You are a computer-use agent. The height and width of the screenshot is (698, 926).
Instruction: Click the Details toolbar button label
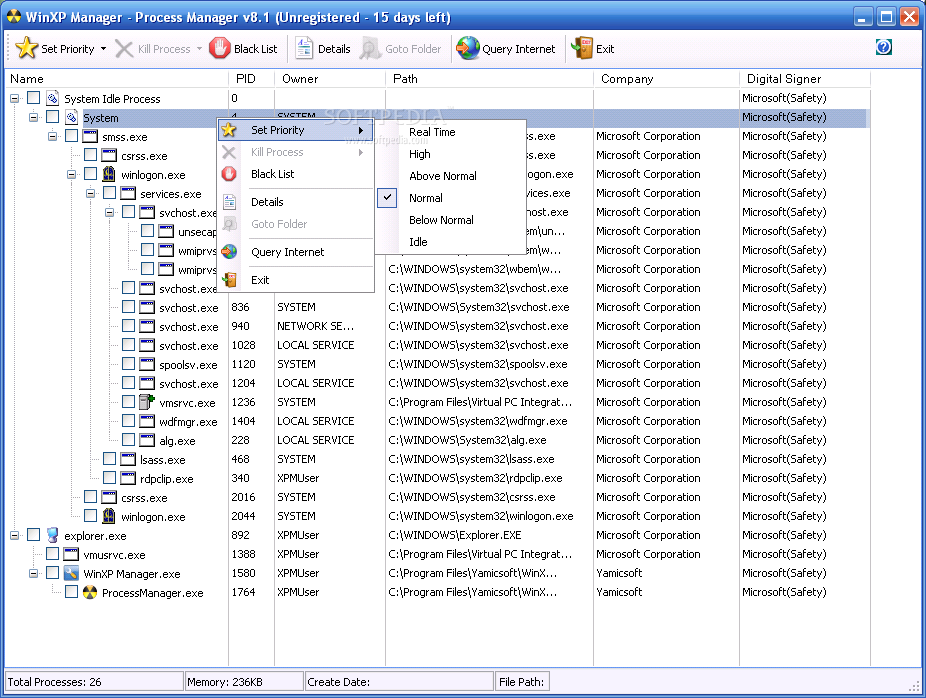[x=334, y=49]
